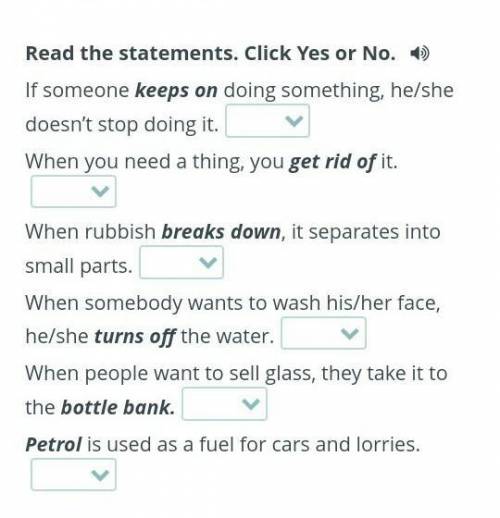Open the dropdown after 'doesn't stop doing it'

[267, 121]
